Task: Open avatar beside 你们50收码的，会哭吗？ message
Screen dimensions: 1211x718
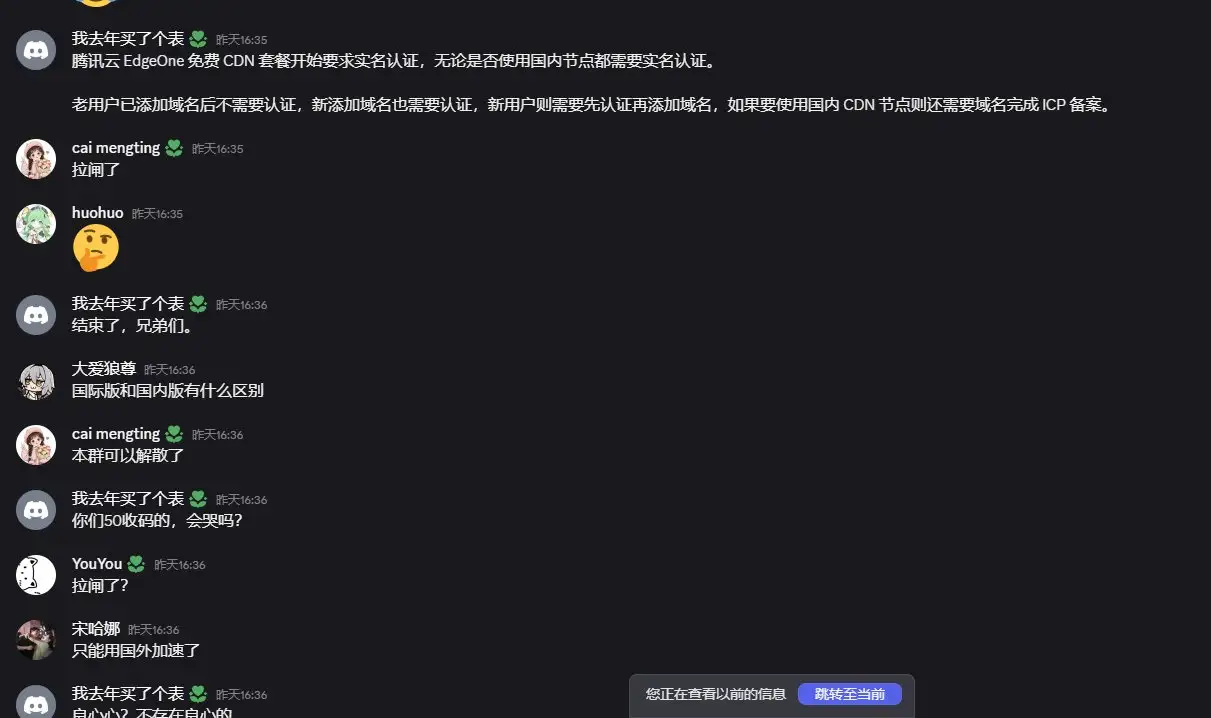Action: pos(36,510)
